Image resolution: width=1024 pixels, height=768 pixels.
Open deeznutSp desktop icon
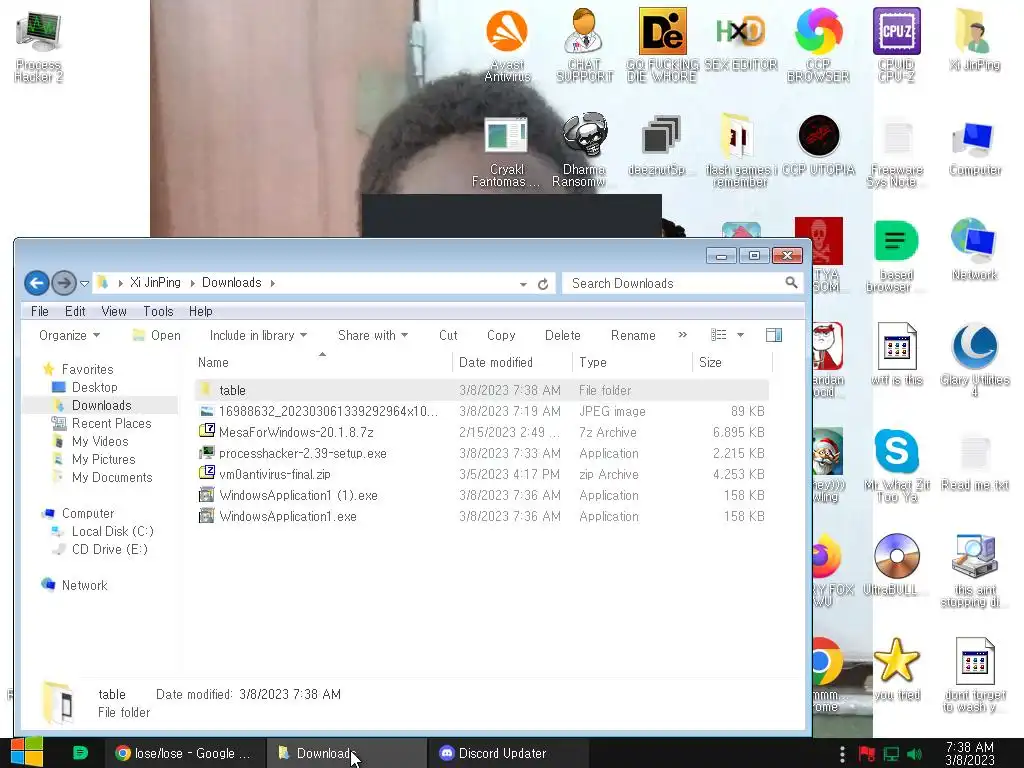click(x=661, y=145)
